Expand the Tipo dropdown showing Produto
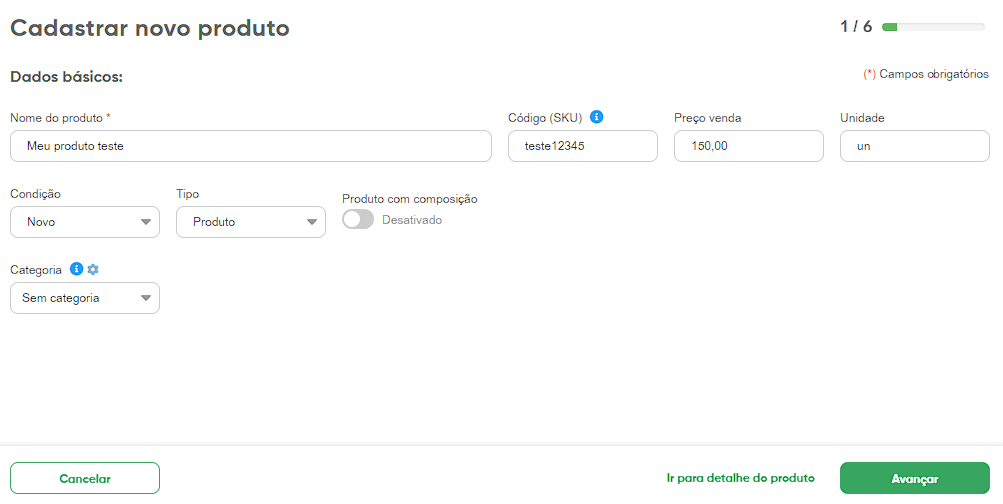This screenshot has height=504, width=1003. [x=251, y=222]
